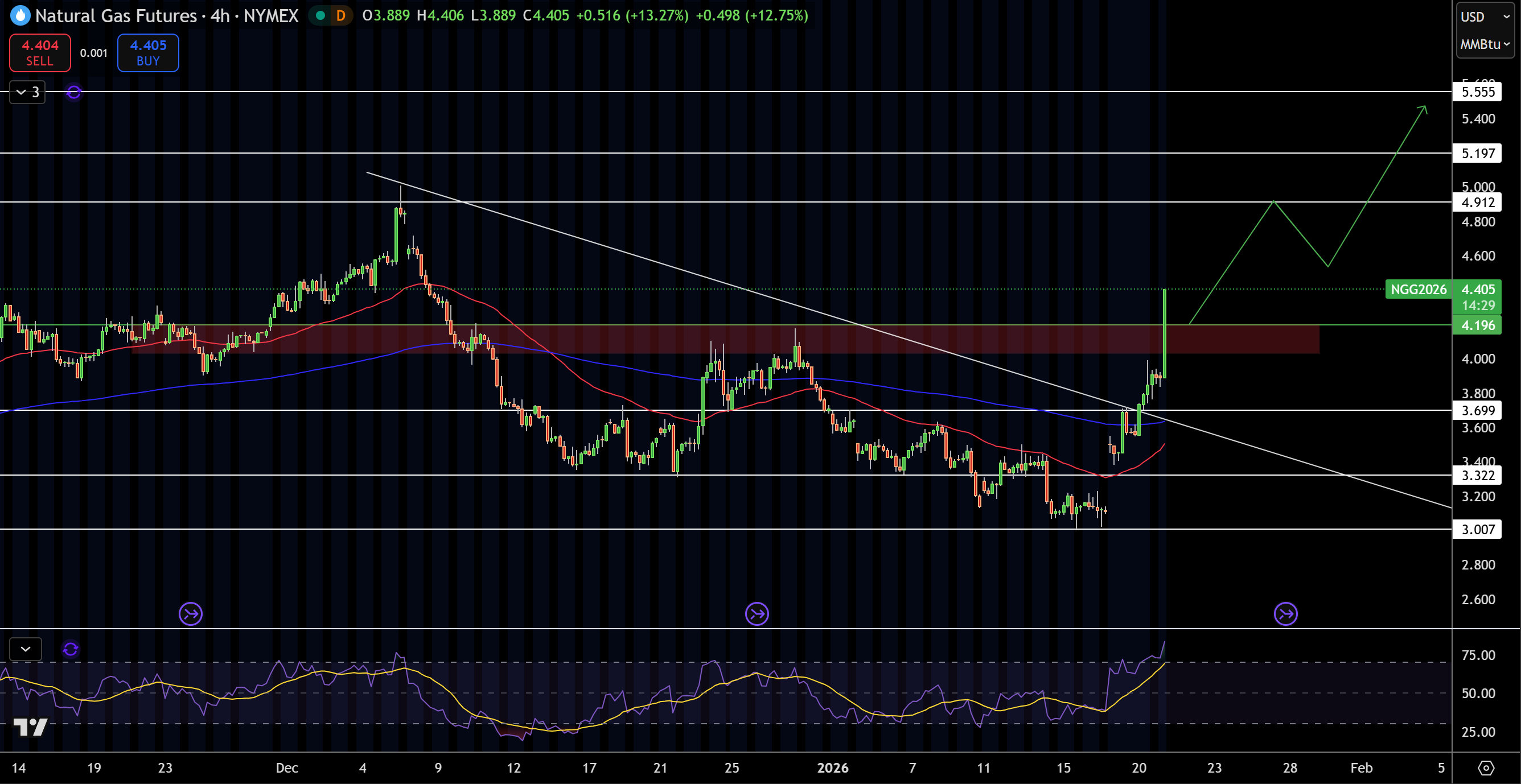Click the 25.00 RSI scale value
The image size is (1521, 784).
1478,732
